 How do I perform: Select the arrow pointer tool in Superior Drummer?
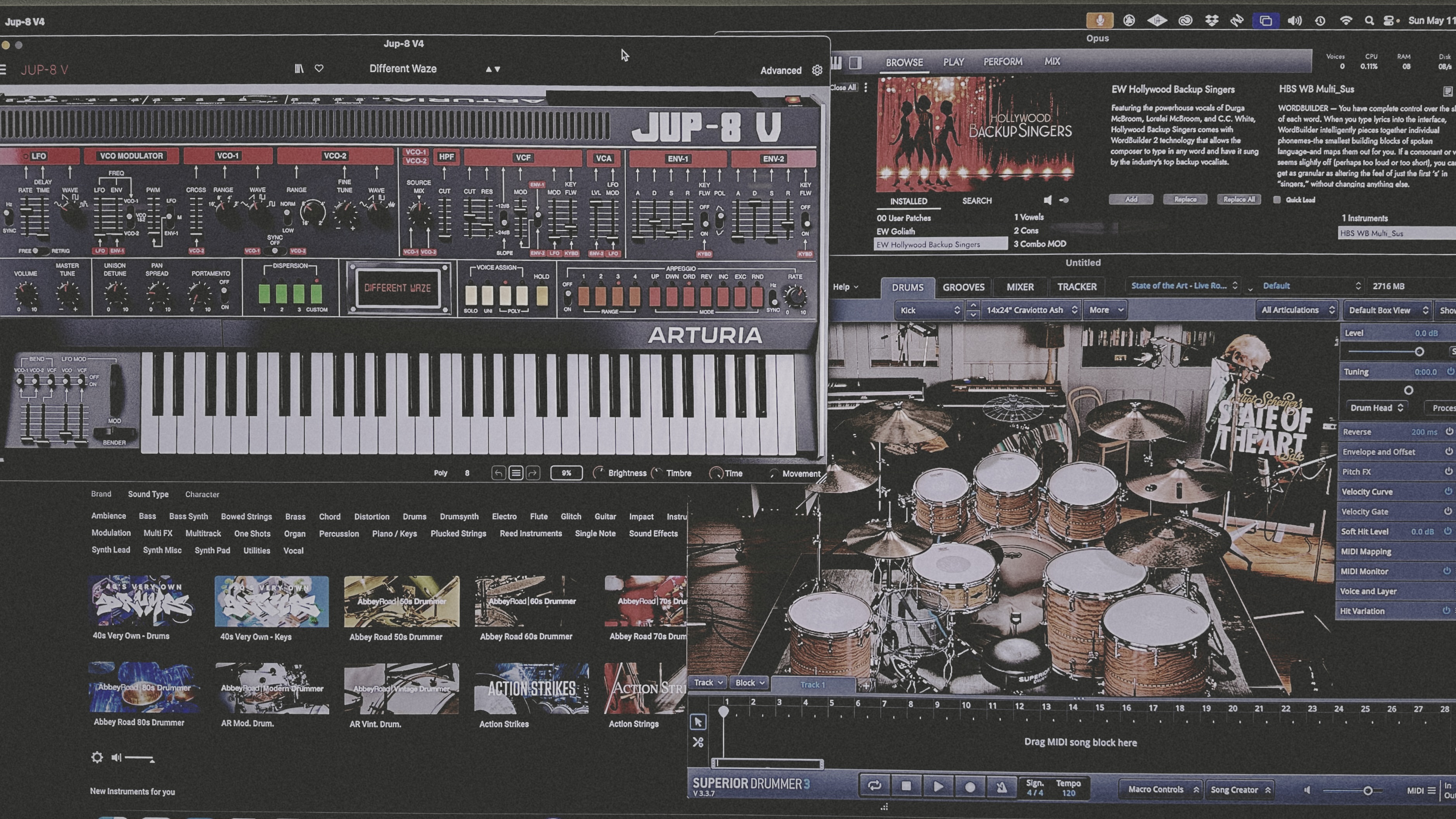click(698, 722)
